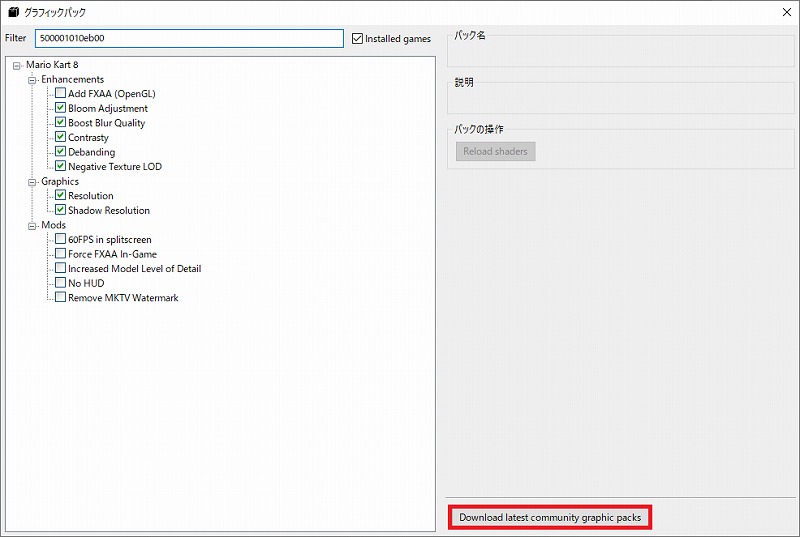Screen dimensions: 800x537
Task: Select the Bloom Adjustment text row
Action: point(108,109)
